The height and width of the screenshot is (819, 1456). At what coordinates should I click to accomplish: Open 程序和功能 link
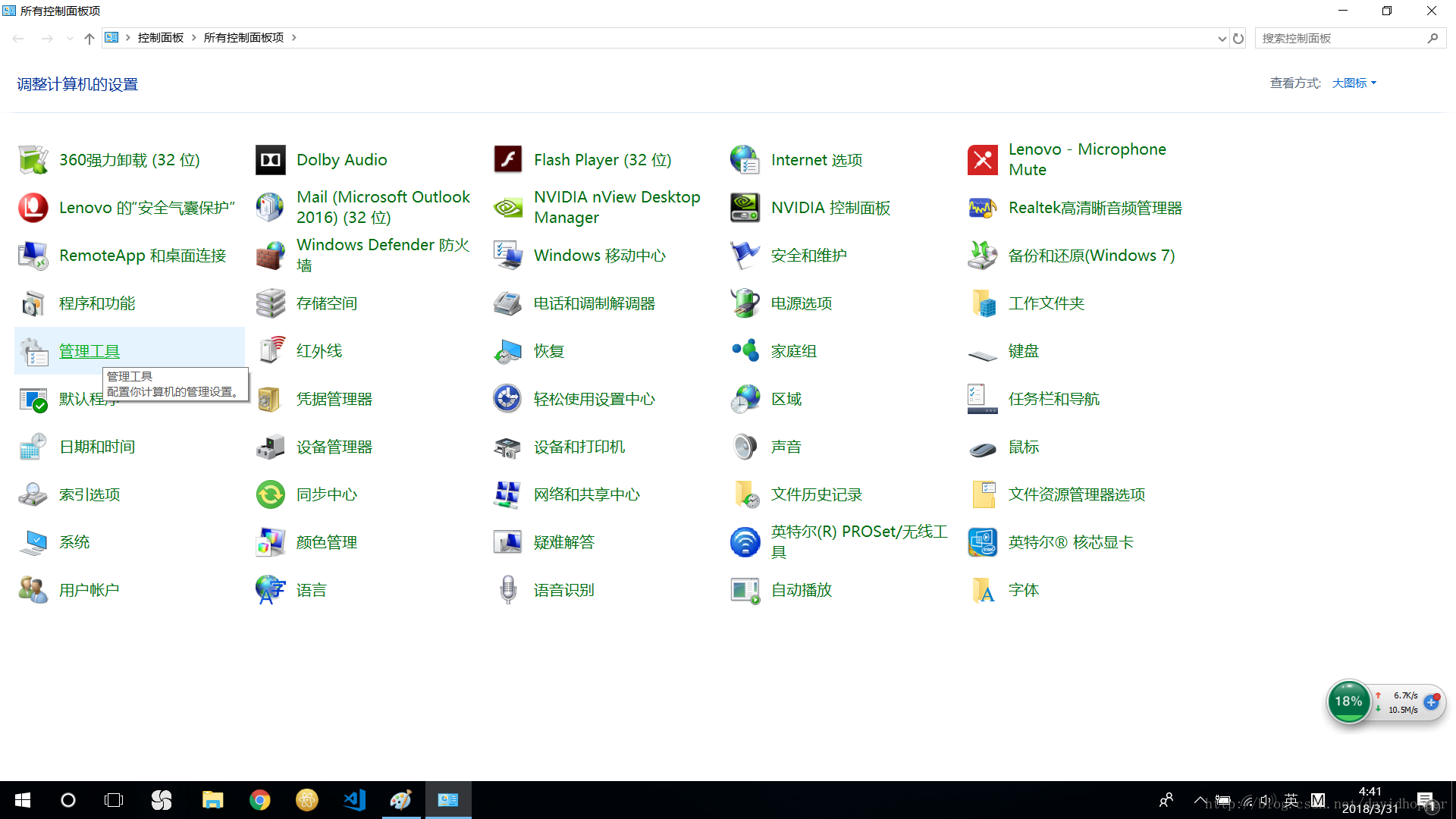(x=97, y=303)
